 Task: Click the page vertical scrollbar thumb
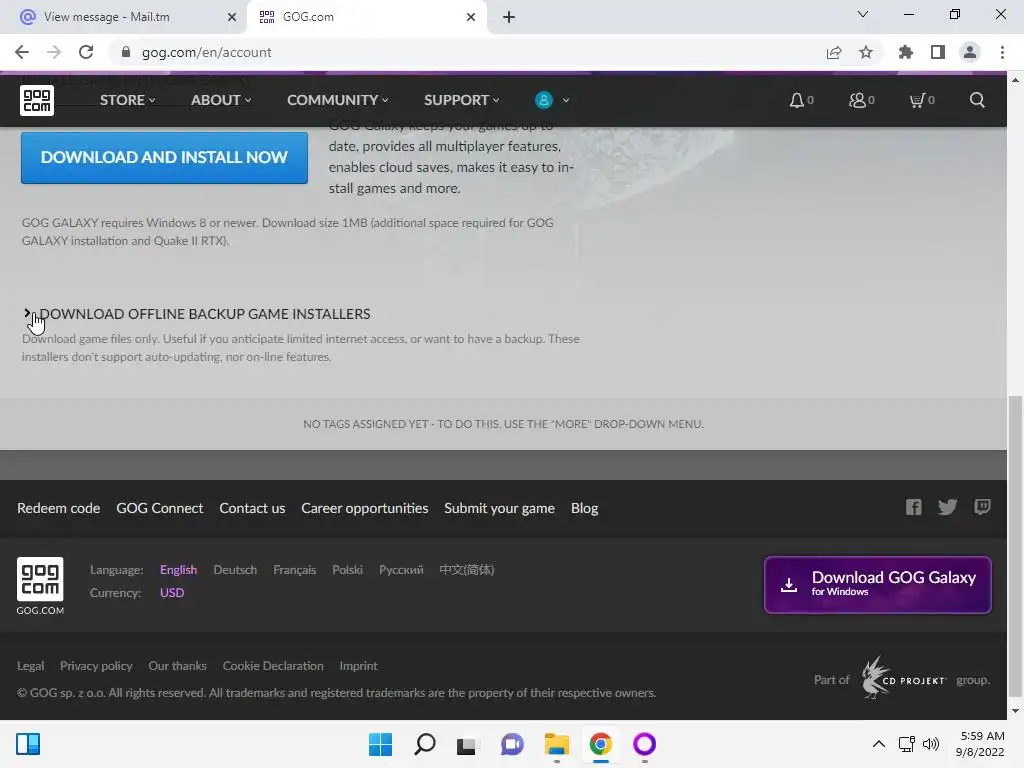point(1015,545)
